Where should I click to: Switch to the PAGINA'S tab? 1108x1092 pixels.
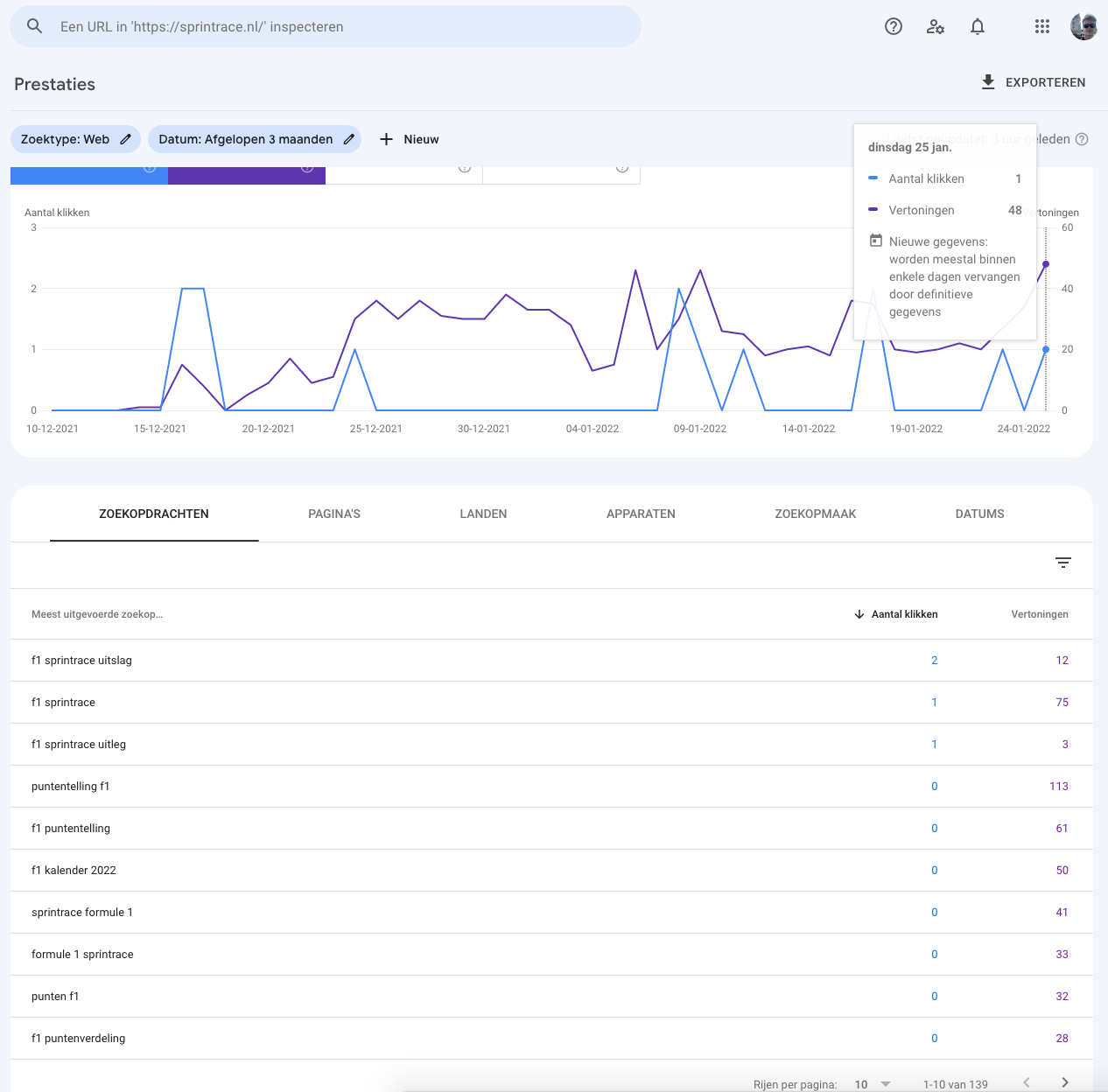pos(334,514)
